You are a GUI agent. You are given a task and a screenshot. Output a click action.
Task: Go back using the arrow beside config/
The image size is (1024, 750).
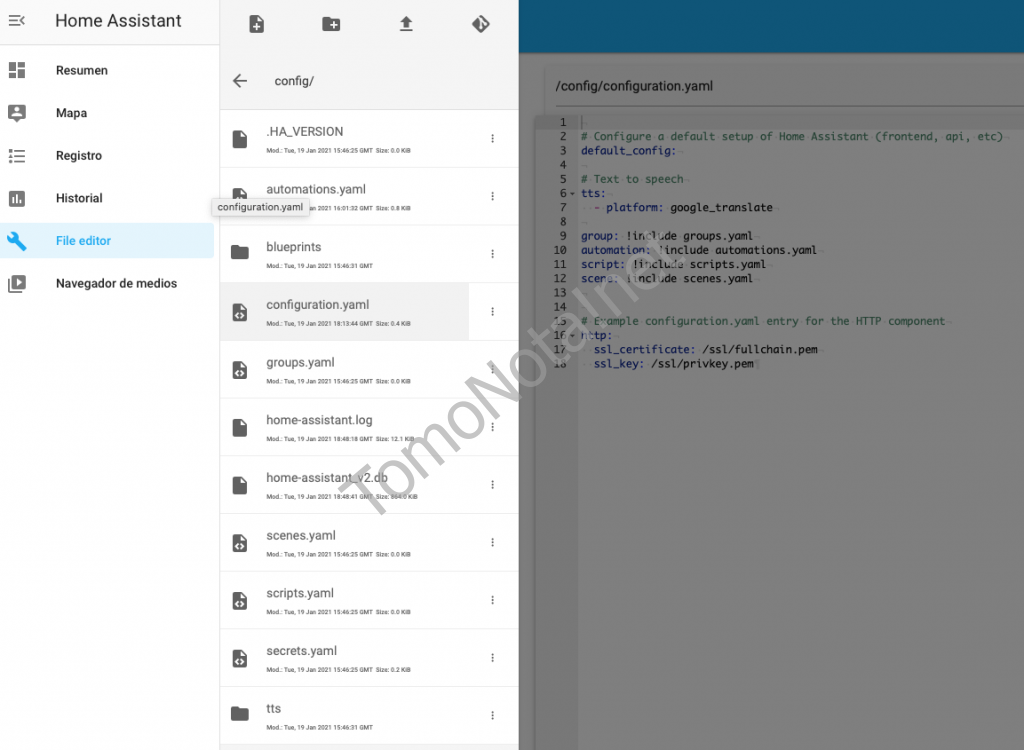240,81
